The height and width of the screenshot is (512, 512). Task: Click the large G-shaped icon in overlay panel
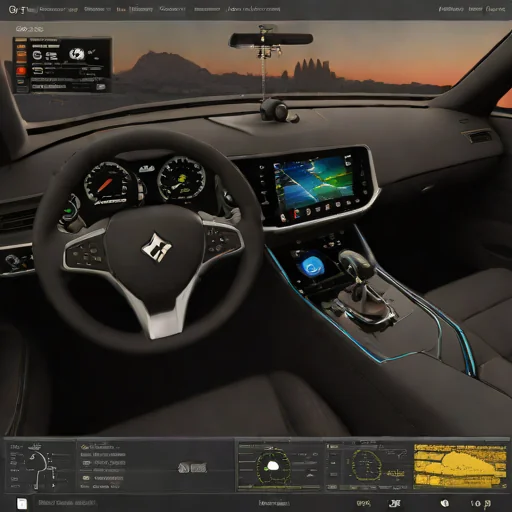[37, 55]
